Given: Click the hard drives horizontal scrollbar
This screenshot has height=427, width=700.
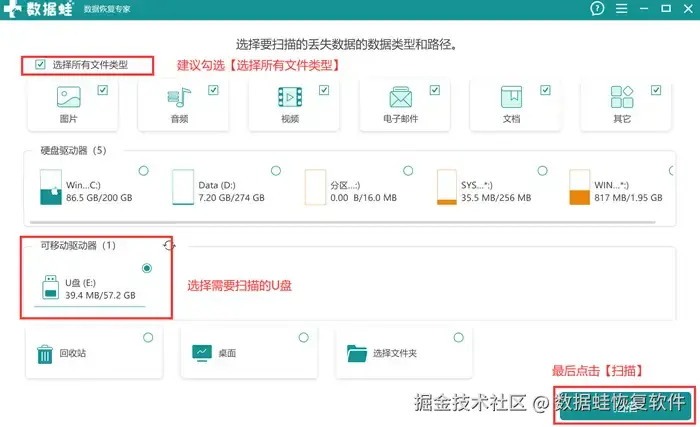Looking at the screenshot, I should 342,222.
